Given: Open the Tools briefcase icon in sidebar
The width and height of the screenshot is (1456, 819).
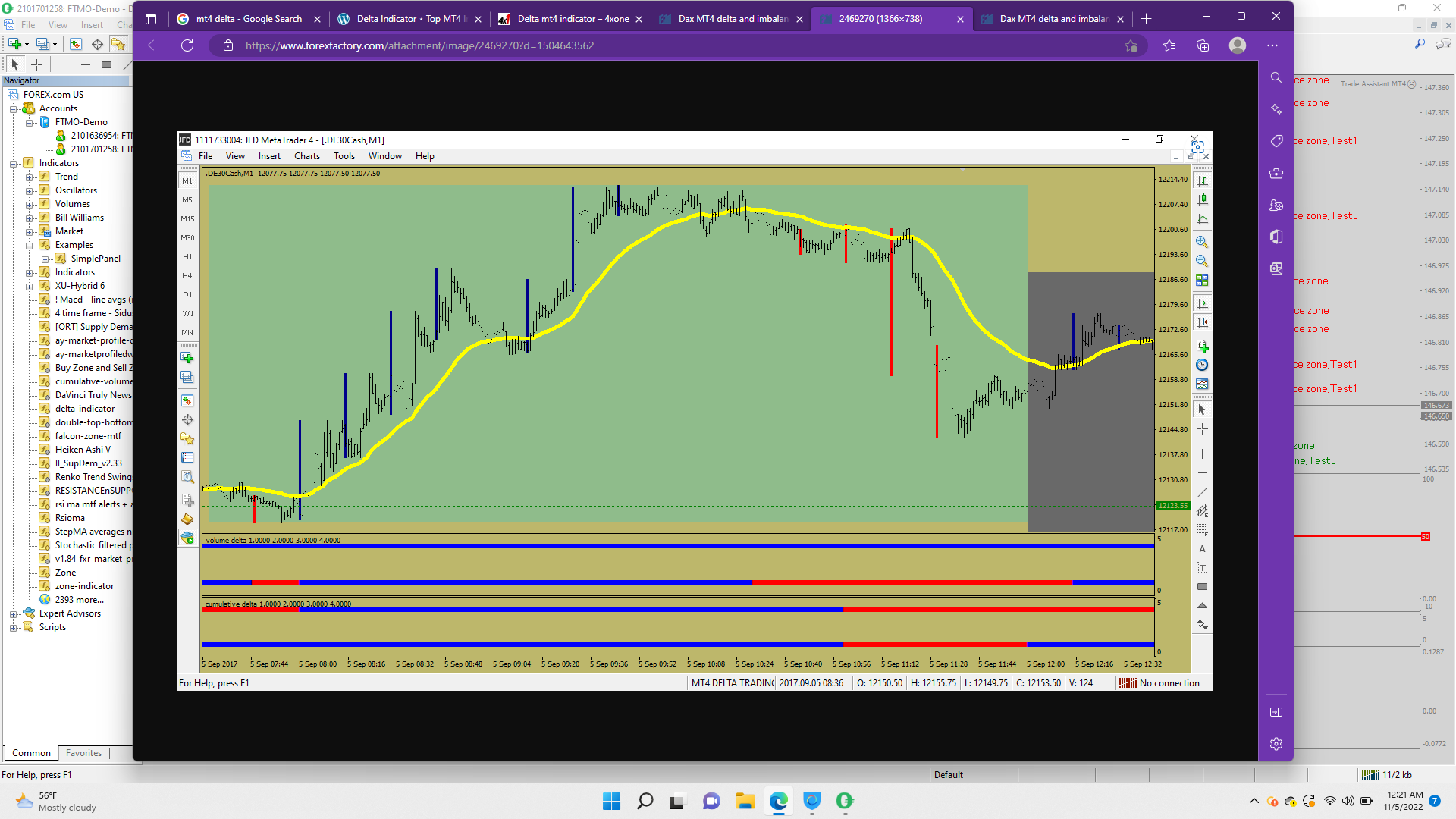Looking at the screenshot, I should click(x=1276, y=174).
